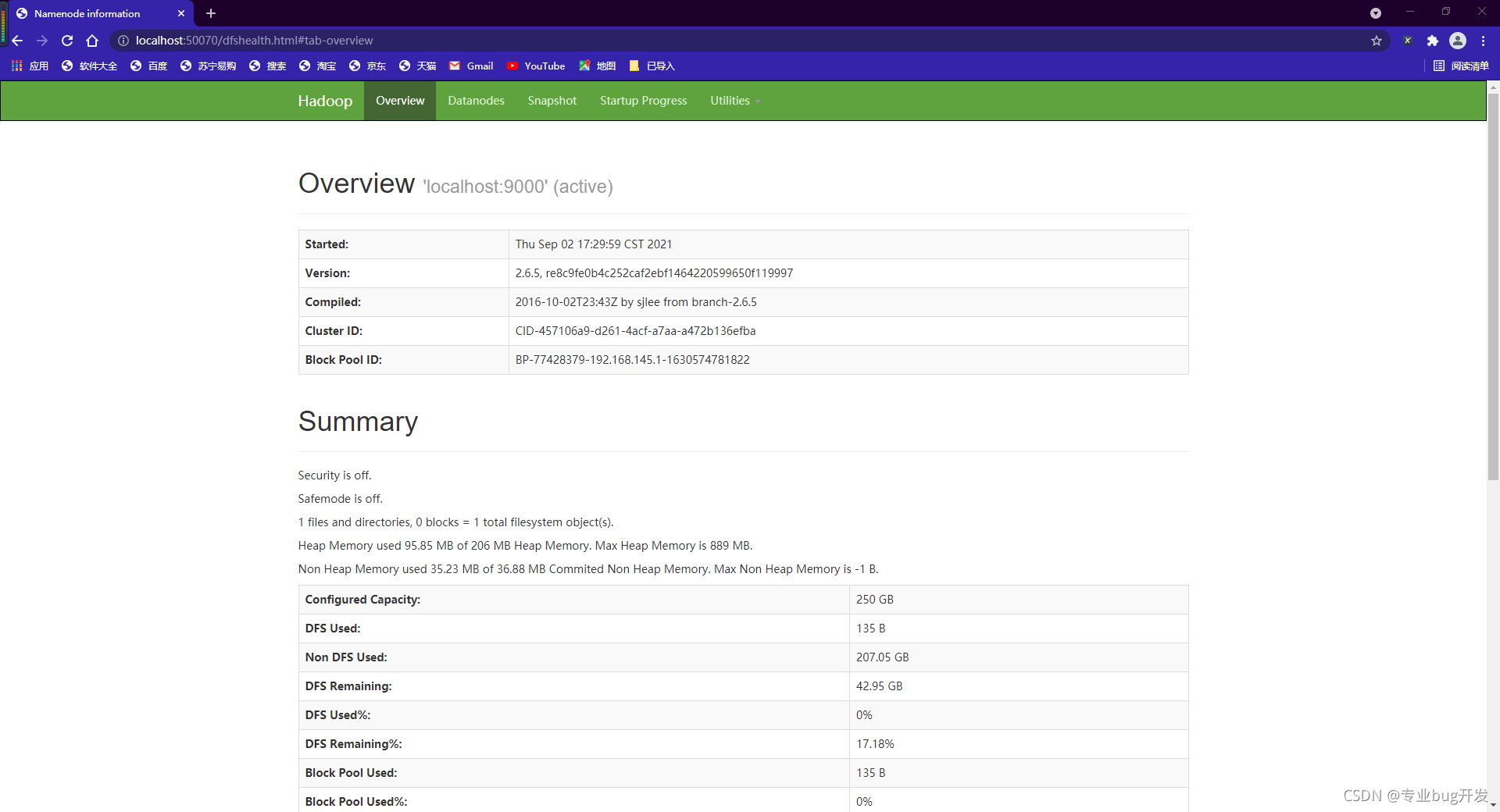This screenshot has height=812, width=1500.
Task: Open the YouTube bookmark
Action: tap(536, 66)
